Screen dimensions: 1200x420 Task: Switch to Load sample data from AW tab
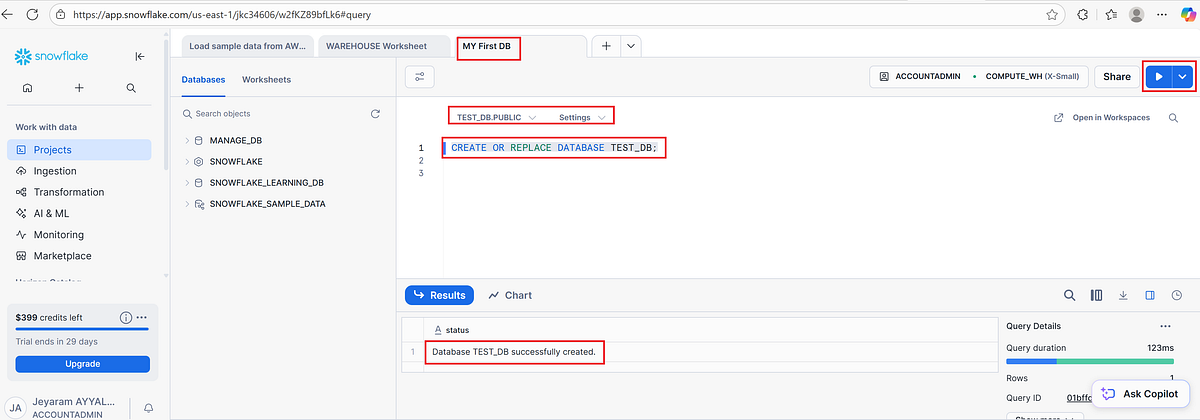coord(249,46)
